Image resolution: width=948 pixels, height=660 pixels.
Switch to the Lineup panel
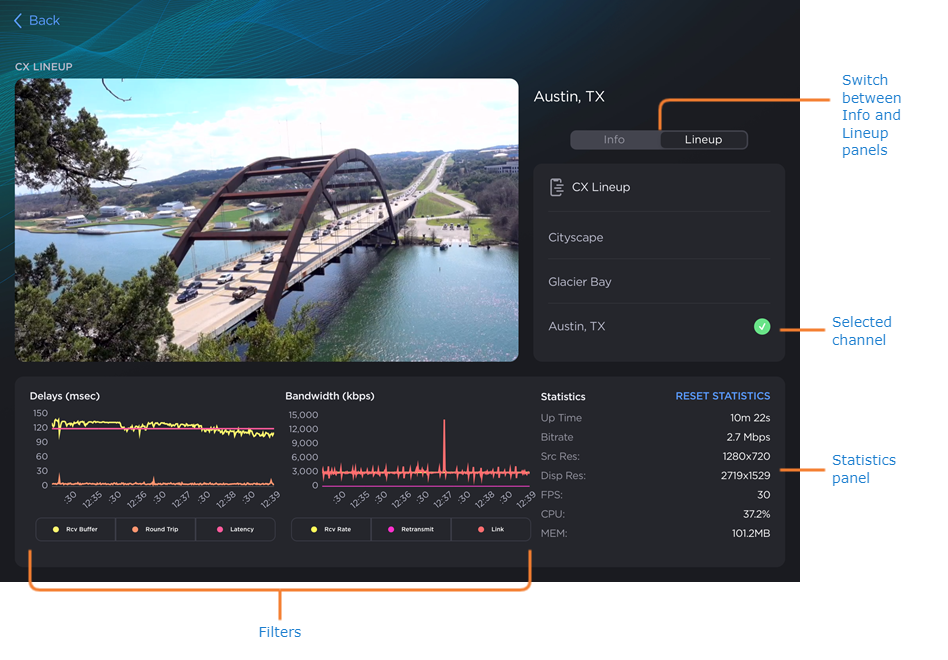(x=703, y=139)
